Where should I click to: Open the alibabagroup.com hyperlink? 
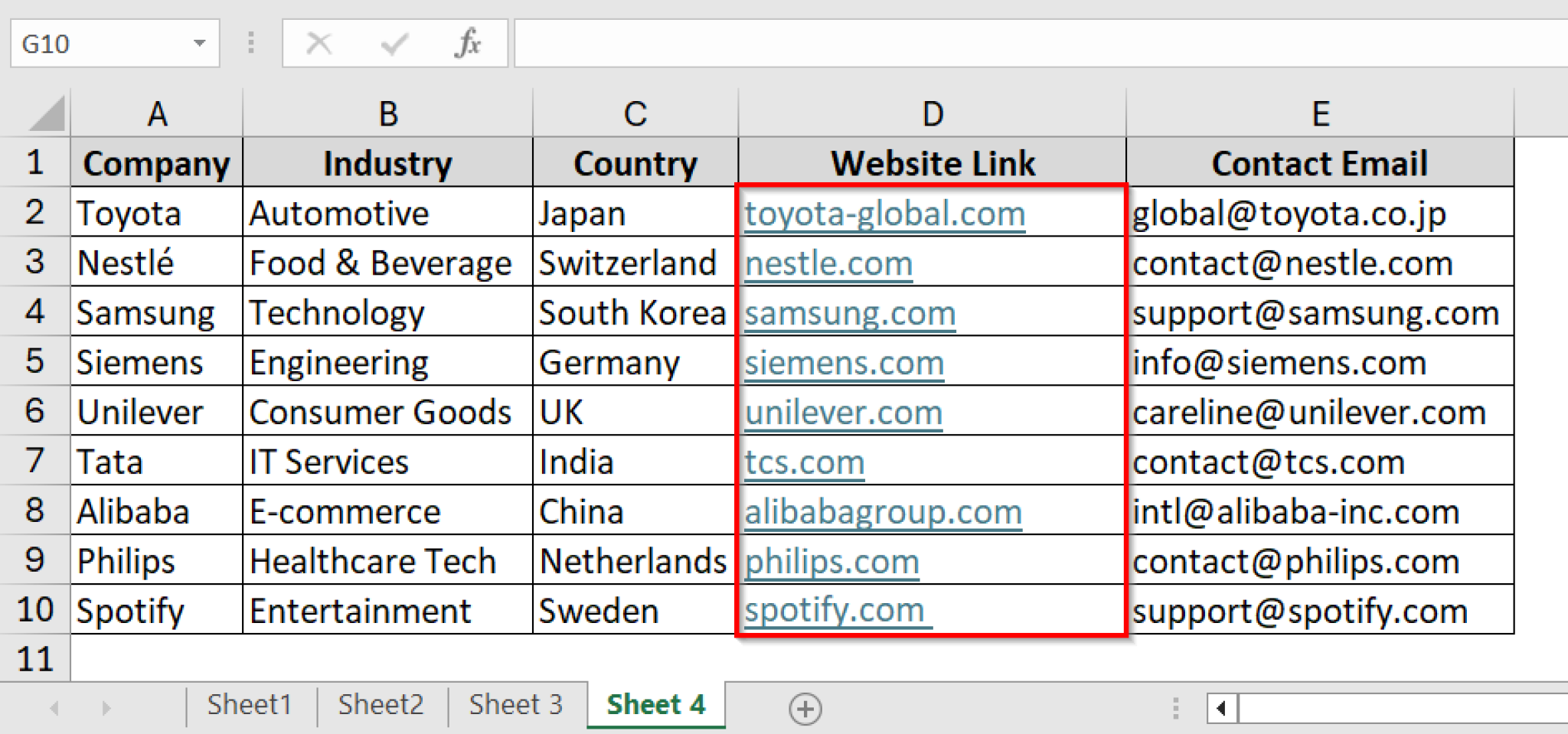[884, 511]
